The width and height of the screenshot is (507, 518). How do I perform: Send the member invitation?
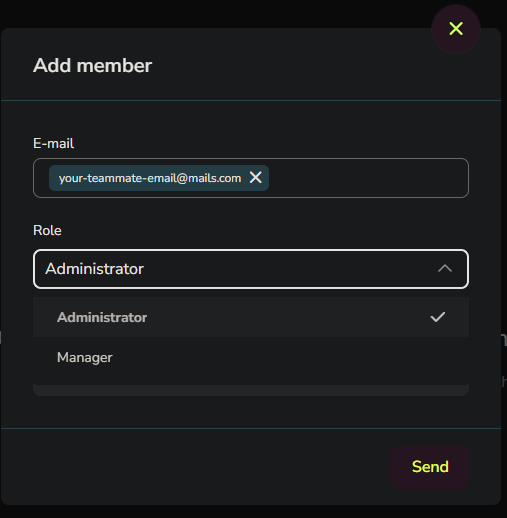pos(430,467)
